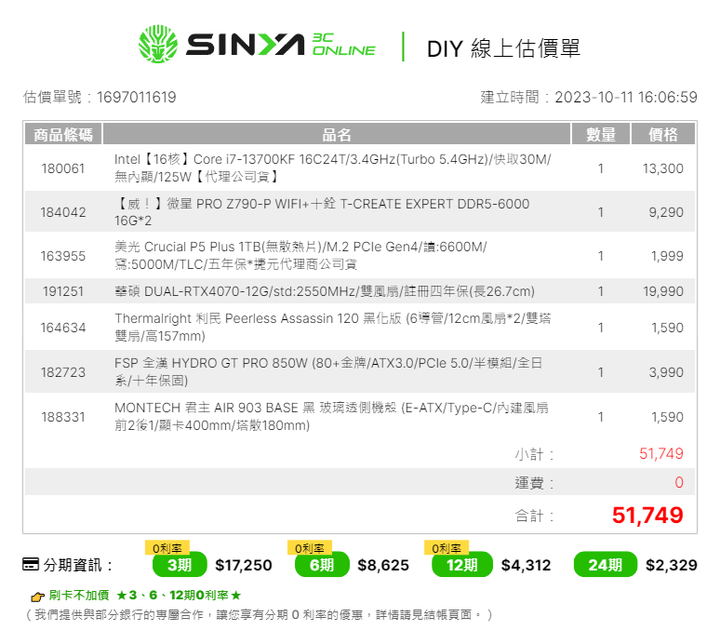Click the 運費 label
Image resolution: width=720 pixels, height=644 pixels.
tap(534, 483)
